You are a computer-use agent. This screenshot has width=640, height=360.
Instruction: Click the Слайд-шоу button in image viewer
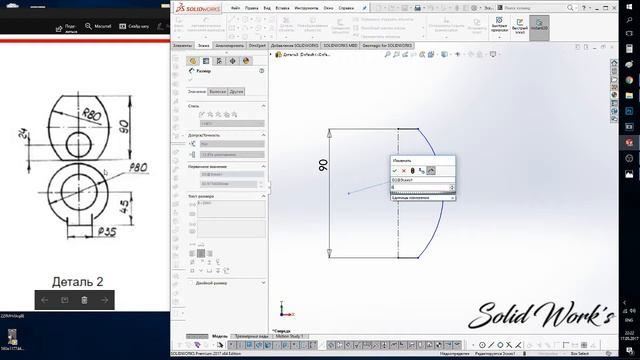pyautogui.click(x=134, y=26)
